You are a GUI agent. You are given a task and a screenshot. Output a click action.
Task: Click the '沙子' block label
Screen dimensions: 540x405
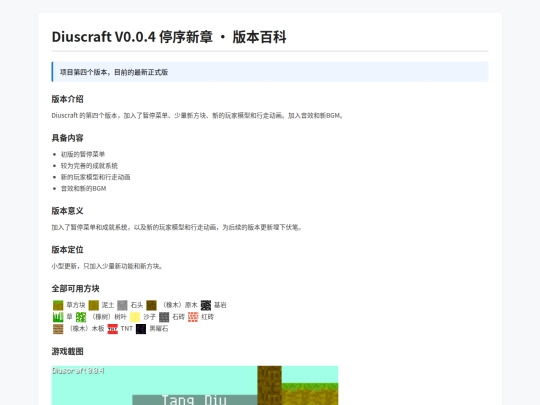coord(149,317)
